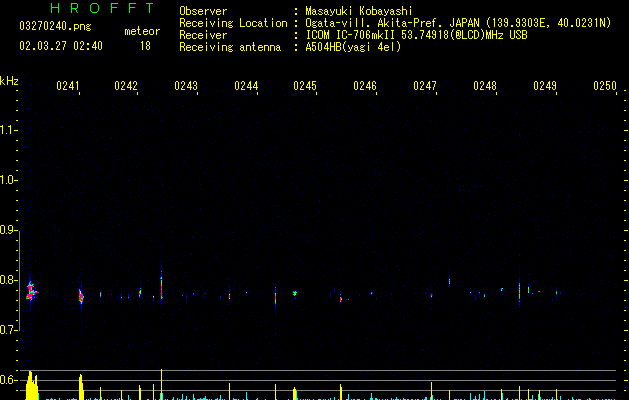
Task: Click the meteor count value 18
Action: click(145, 46)
